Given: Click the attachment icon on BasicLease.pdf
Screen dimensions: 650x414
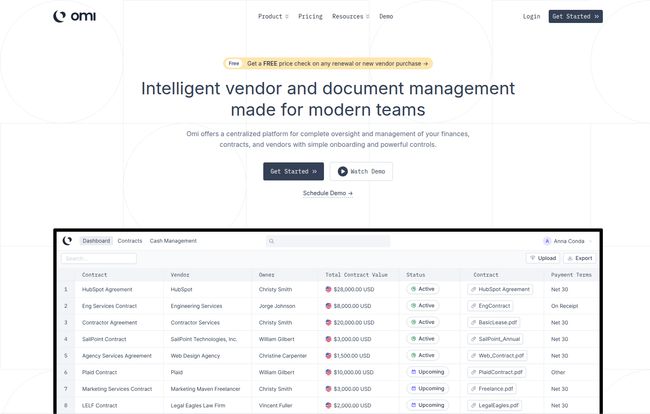Looking at the screenshot, I should point(473,322).
